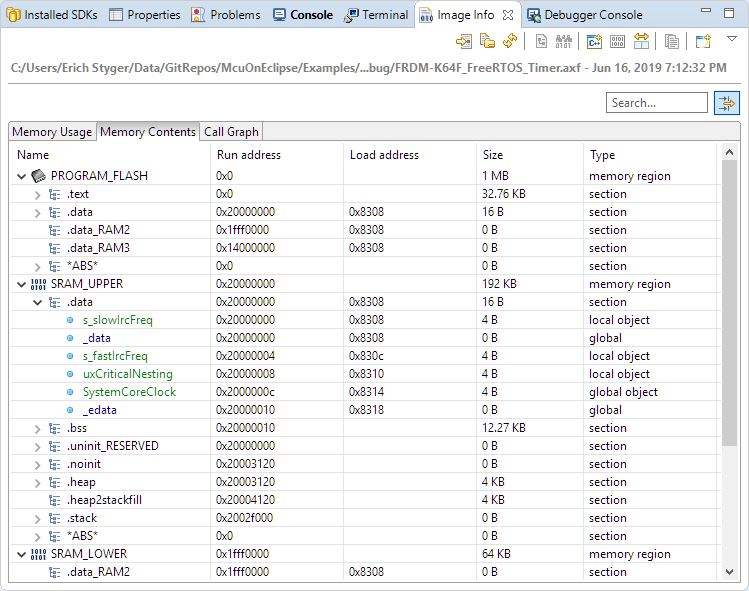
Task: Expand .data section under PROGRAM_FLASH
Action: [37, 213]
